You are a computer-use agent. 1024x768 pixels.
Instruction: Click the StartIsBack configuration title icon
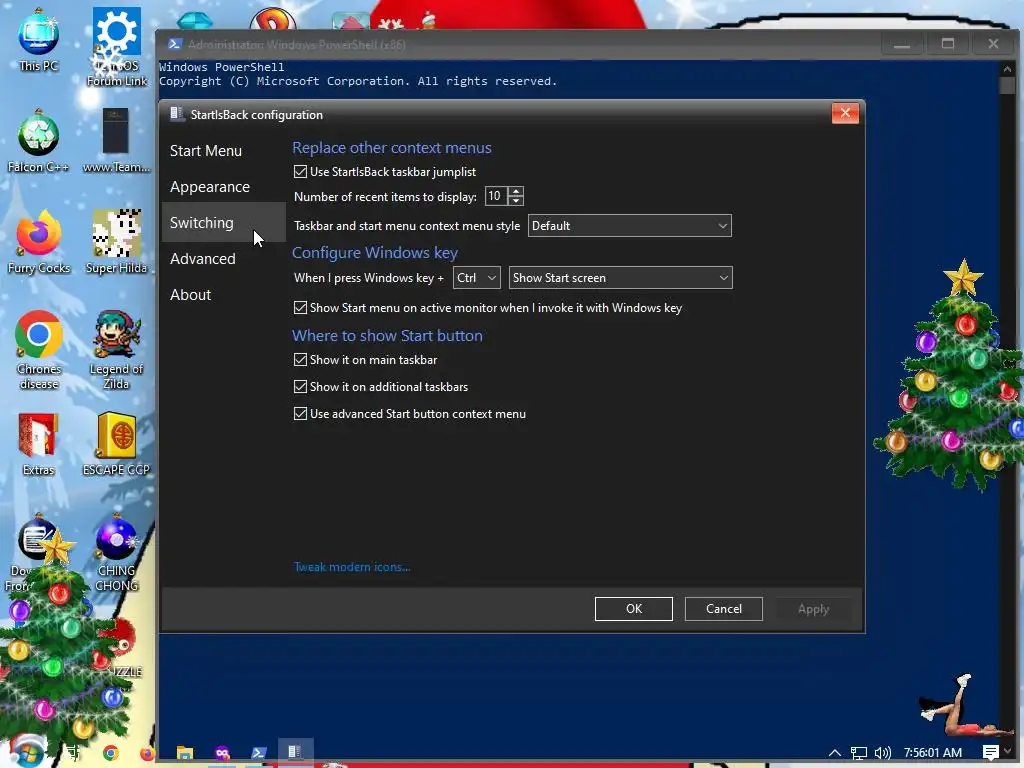(x=176, y=114)
